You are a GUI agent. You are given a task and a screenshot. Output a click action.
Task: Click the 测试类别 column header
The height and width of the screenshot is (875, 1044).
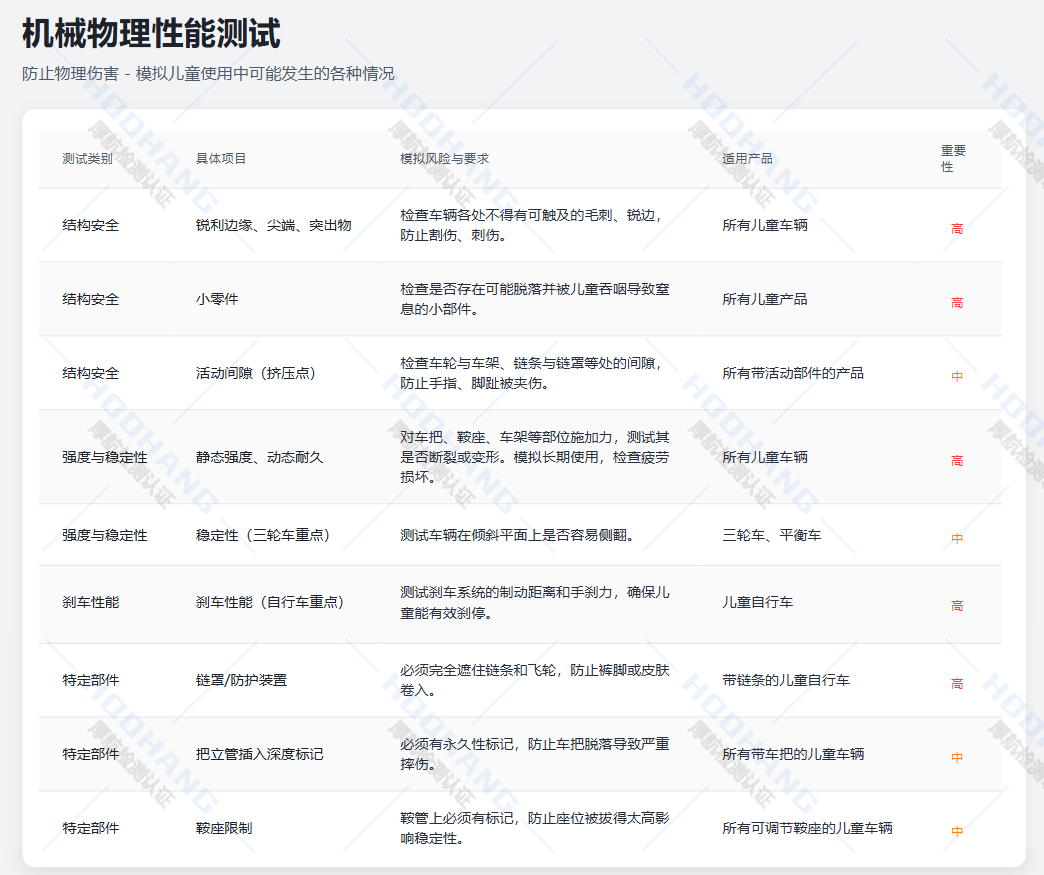click(x=87, y=159)
